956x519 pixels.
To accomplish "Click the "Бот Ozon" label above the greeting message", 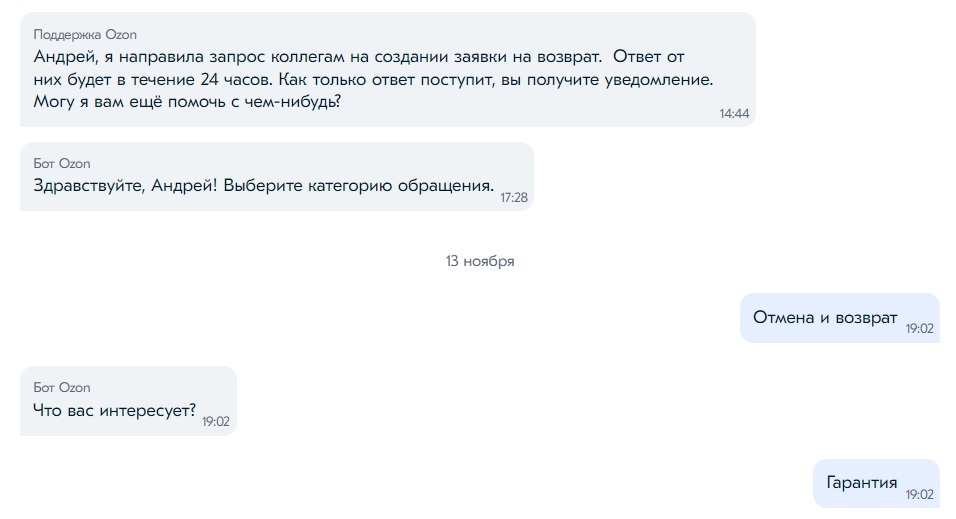I will tap(62, 163).
